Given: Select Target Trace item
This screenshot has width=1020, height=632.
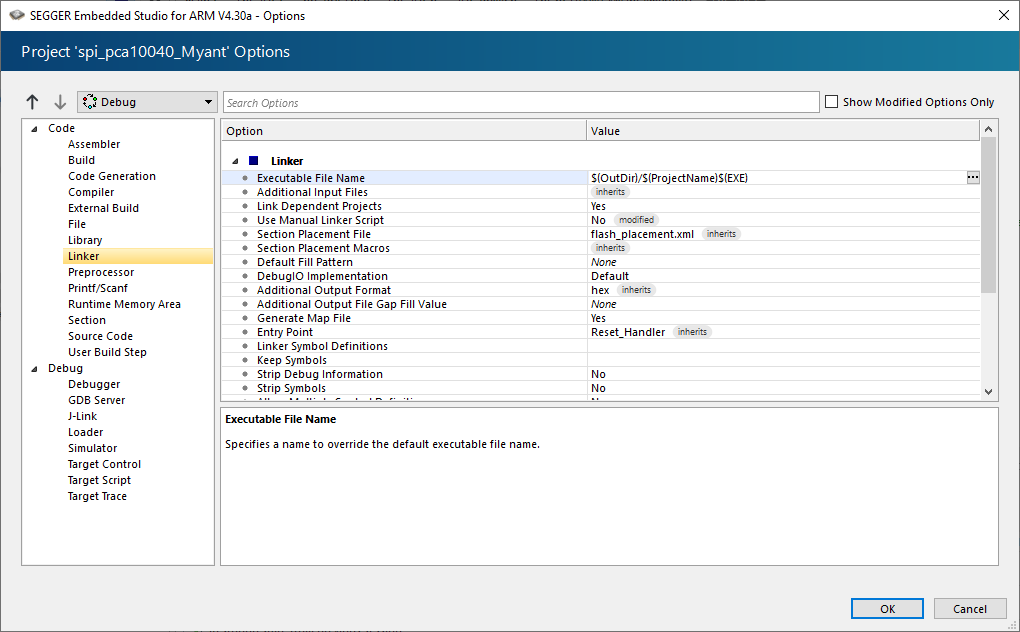Looking at the screenshot, I should tap(97, 496).
